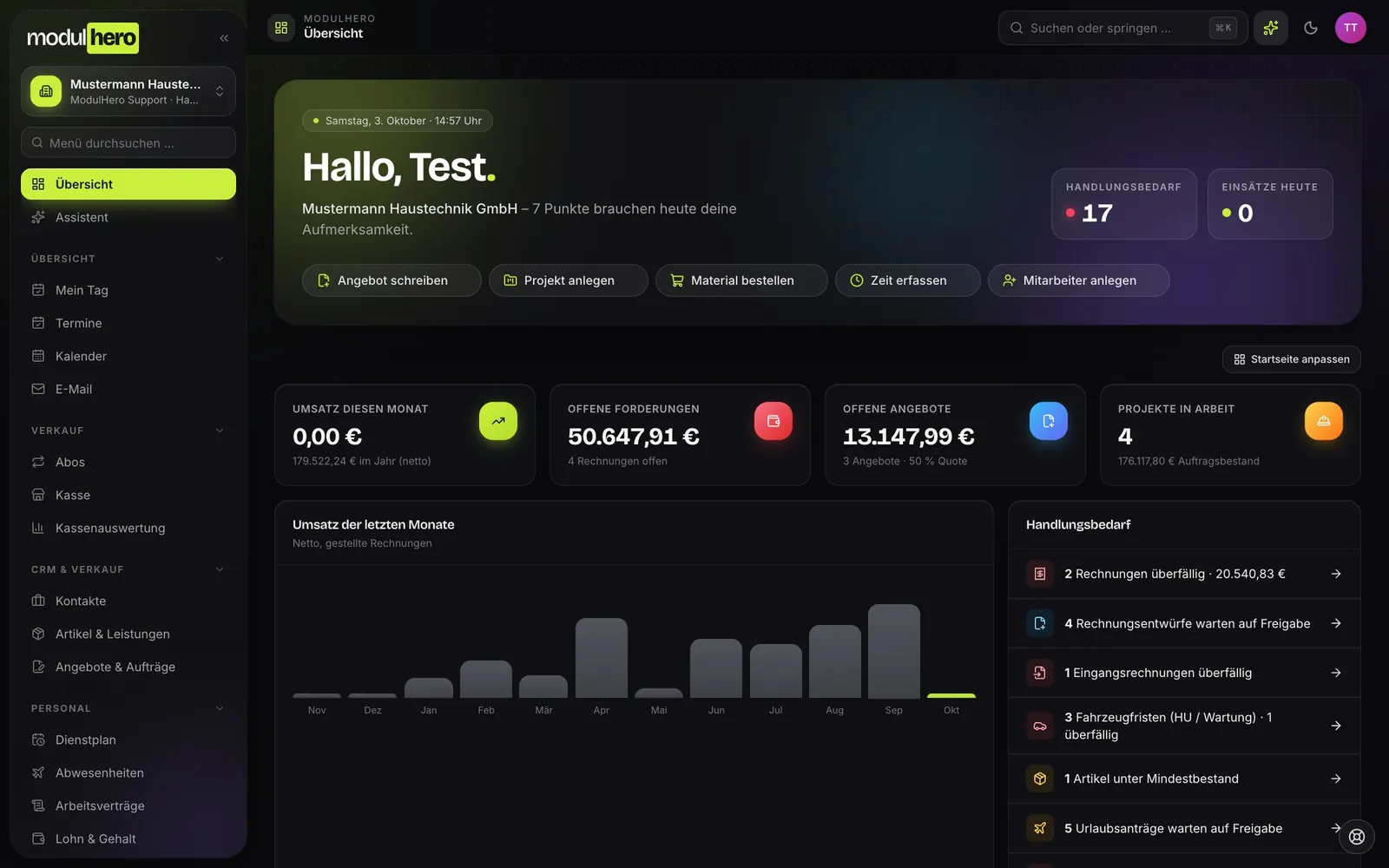
Task: Click the blue document icon on Offene Angebote
Action: coord(1049,421)
